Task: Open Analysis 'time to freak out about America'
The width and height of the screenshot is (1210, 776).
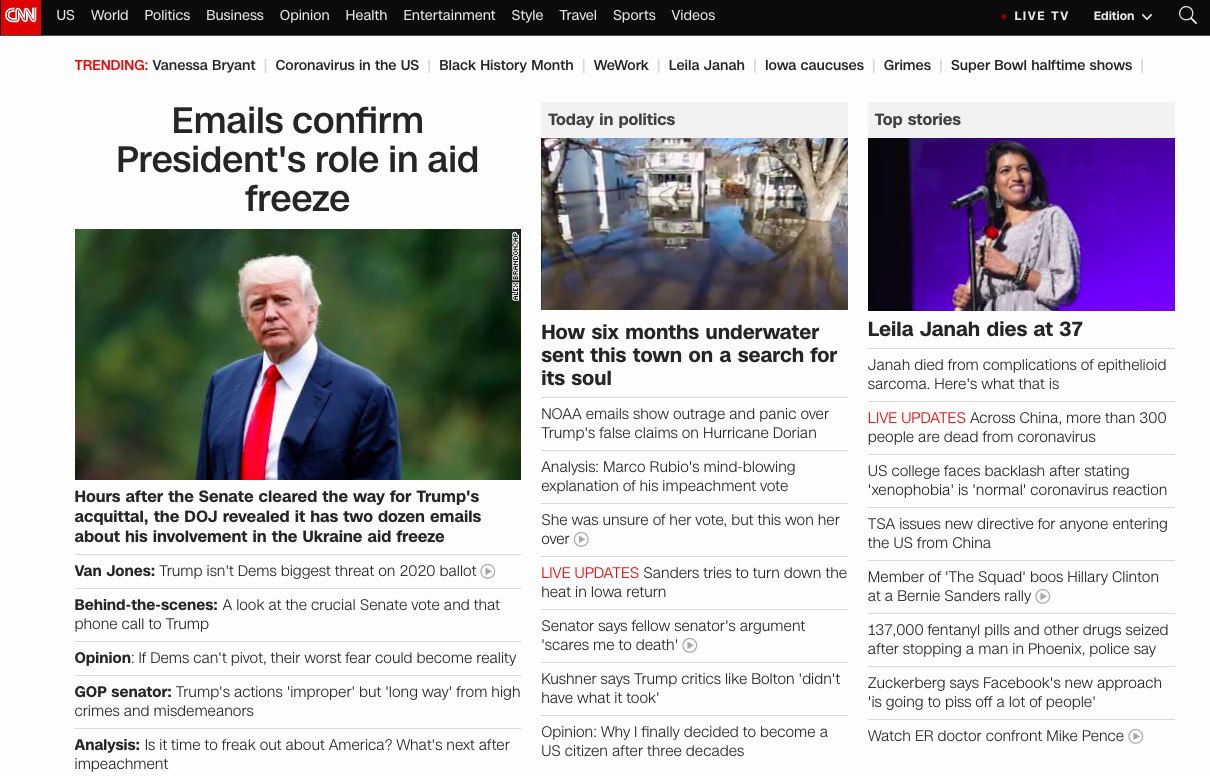Action: coord(292,754)
